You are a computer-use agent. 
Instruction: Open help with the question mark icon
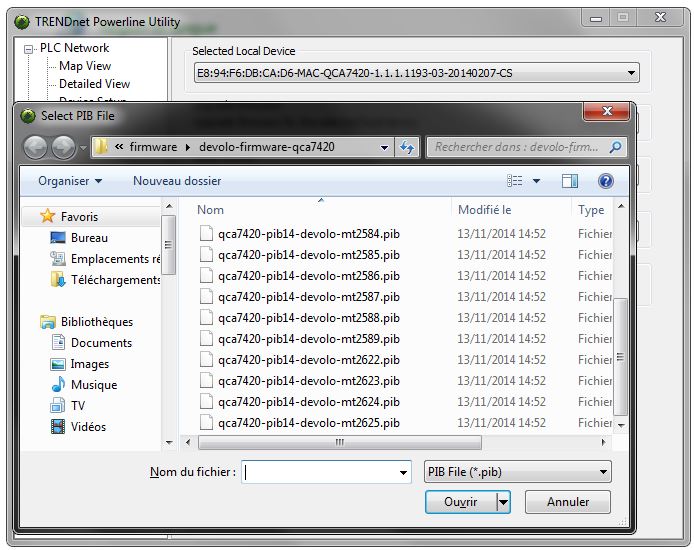click(x=605, y=181)
